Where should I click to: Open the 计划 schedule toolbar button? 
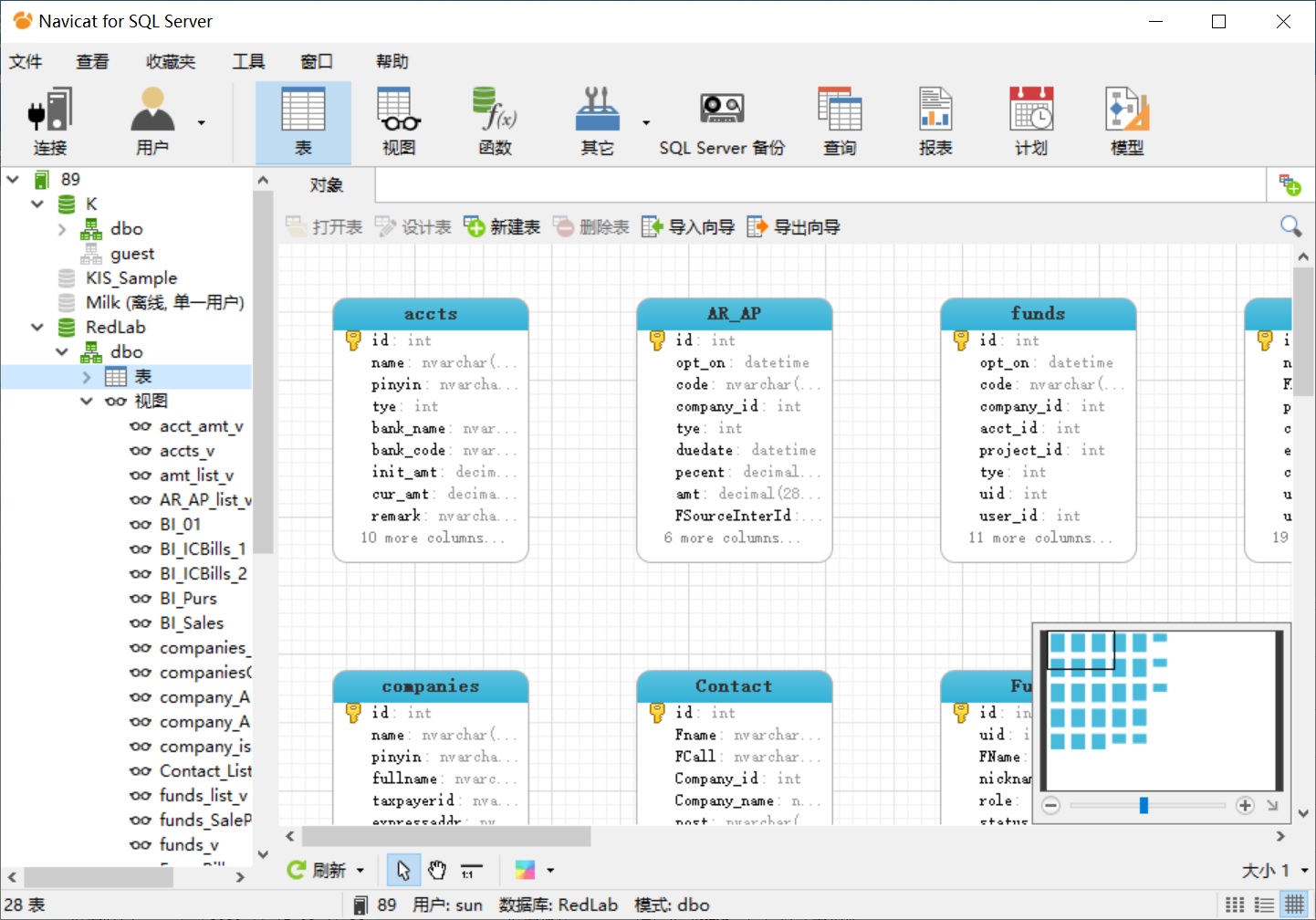click(x=1031, y=122)
